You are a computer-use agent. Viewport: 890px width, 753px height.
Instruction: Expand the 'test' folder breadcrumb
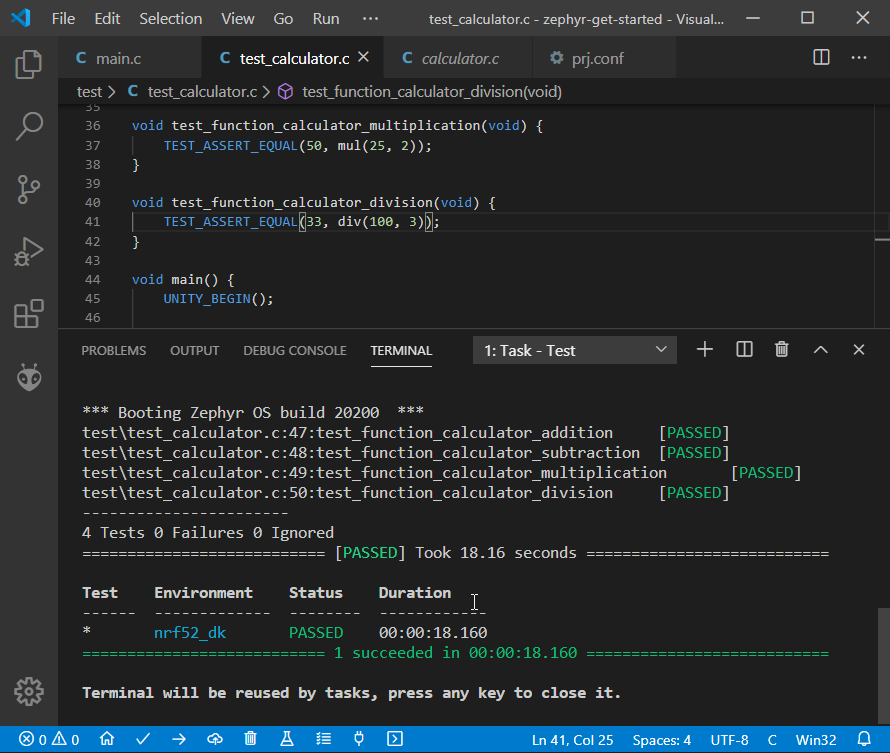(x=89, y=91)
